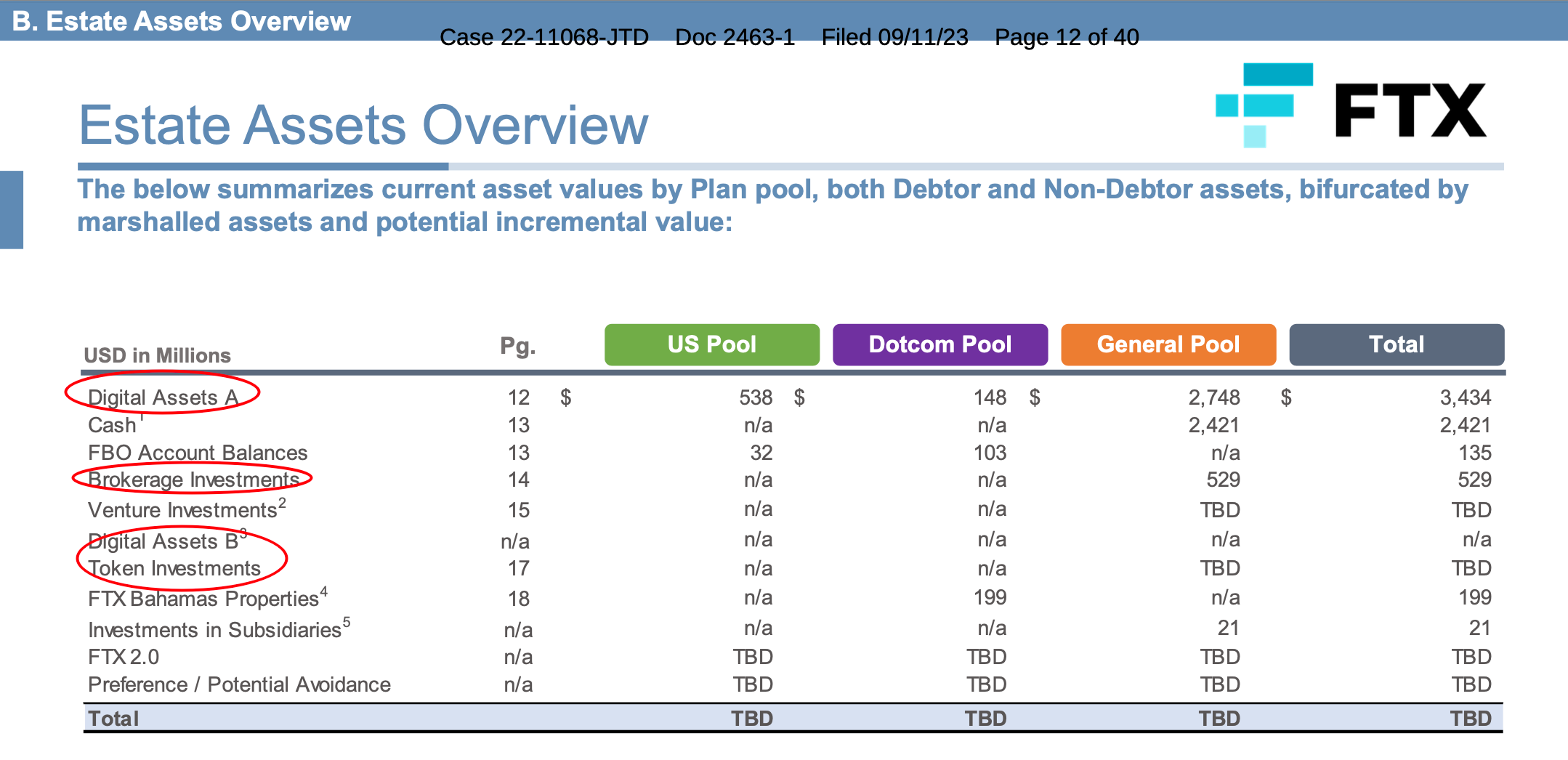Select the Token Investments row label
The height and width of the screenshot is (760, 1568).
click(174, 568)
